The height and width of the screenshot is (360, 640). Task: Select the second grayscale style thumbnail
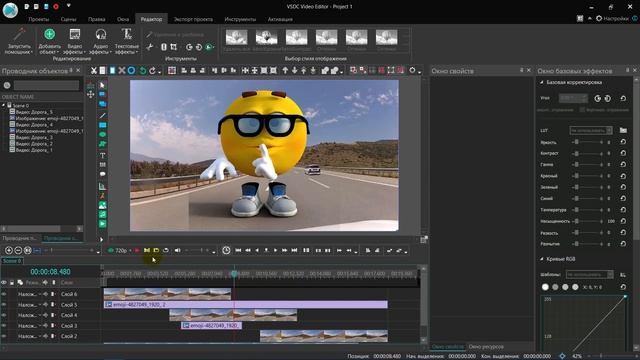pos(267,37)
